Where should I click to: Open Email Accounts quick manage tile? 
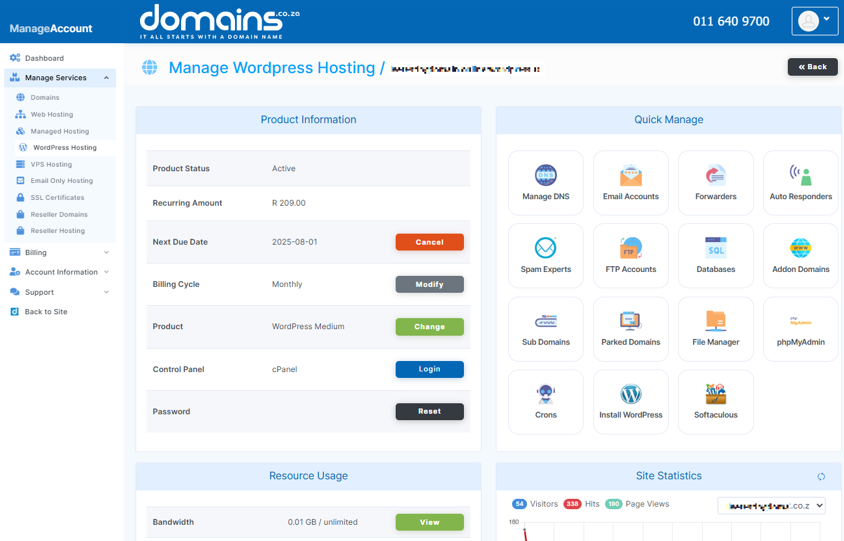(x=630, y=182)
